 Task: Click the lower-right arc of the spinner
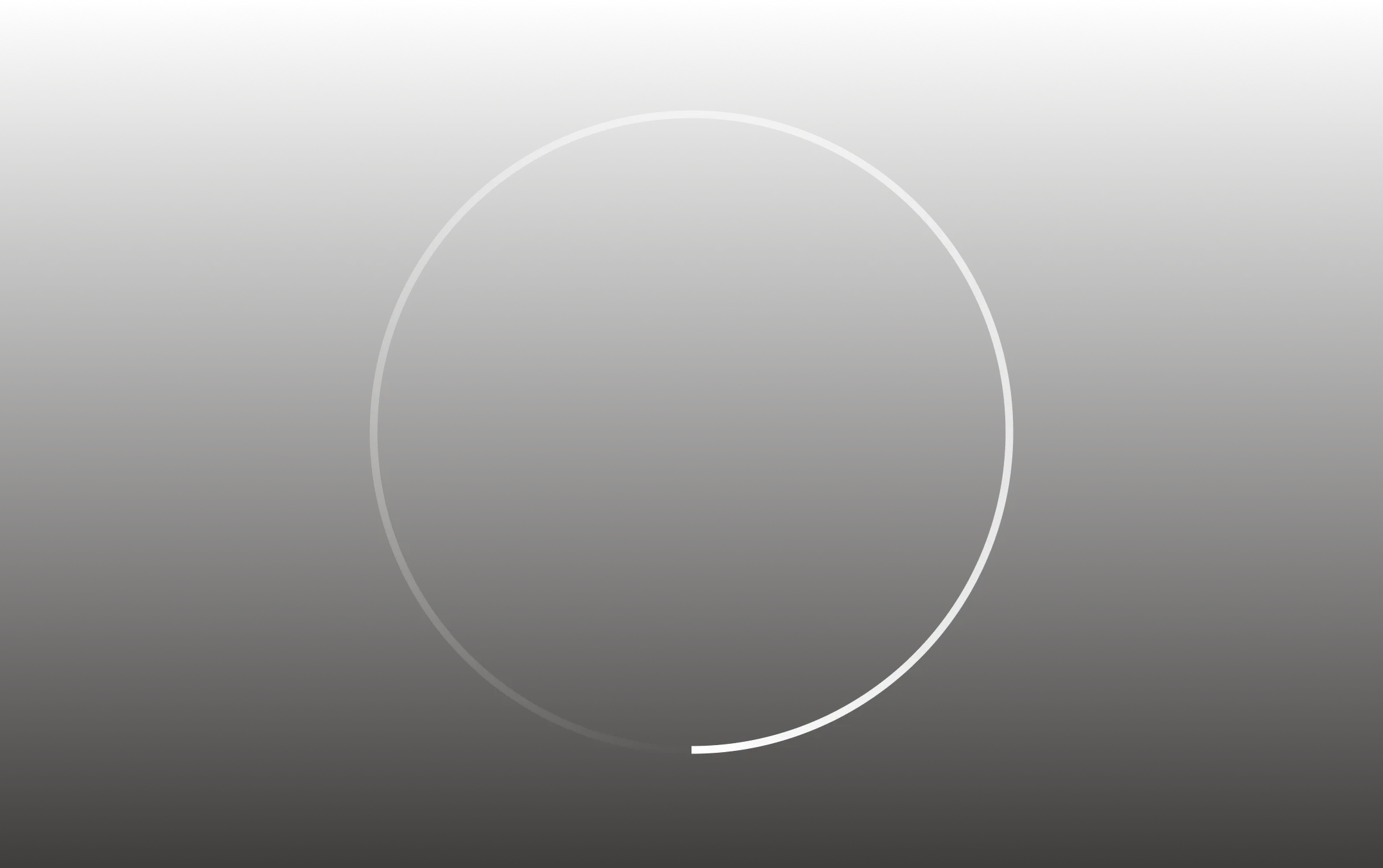916,657
